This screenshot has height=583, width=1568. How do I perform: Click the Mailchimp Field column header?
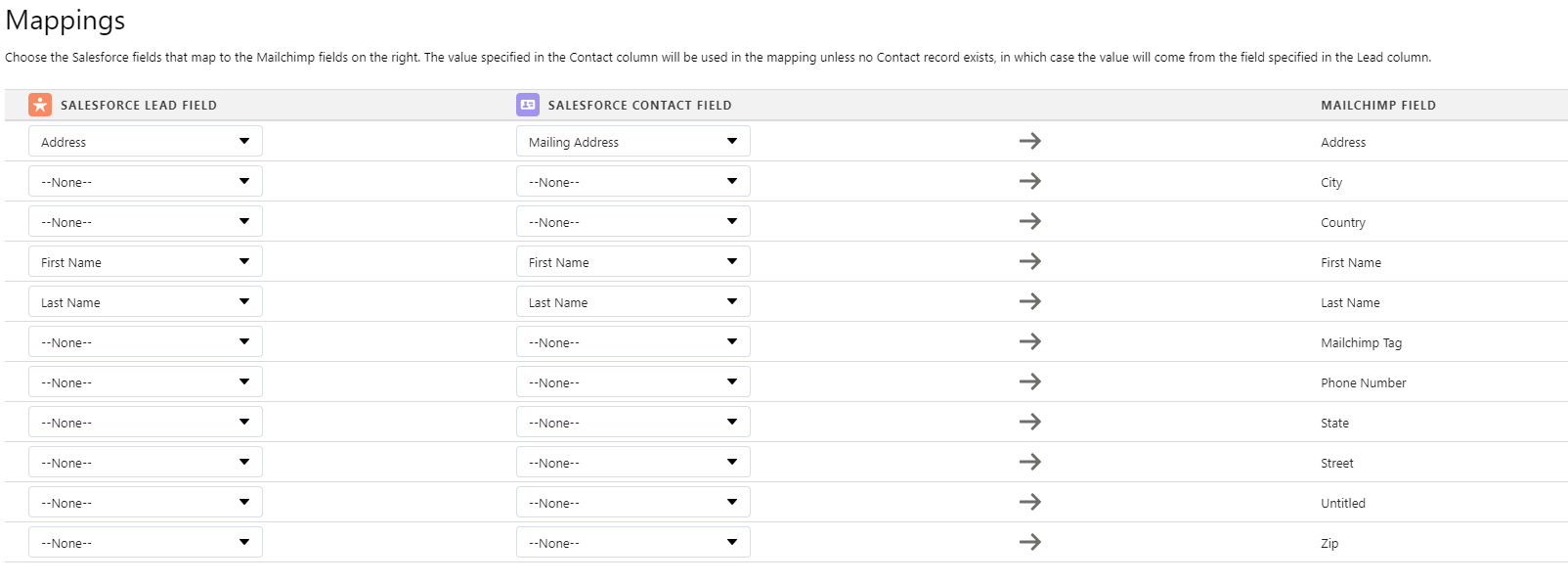pyautogui.click(x=1378, y=105)
